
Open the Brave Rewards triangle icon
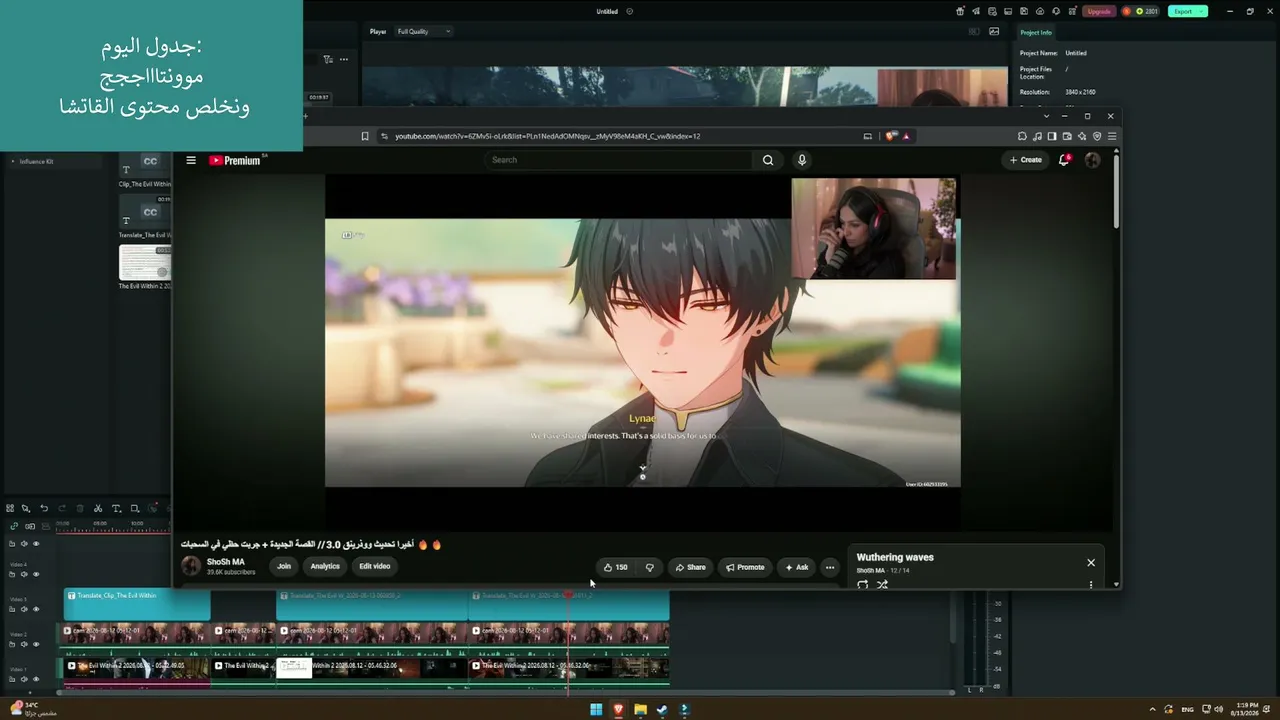tap(906, 136)
